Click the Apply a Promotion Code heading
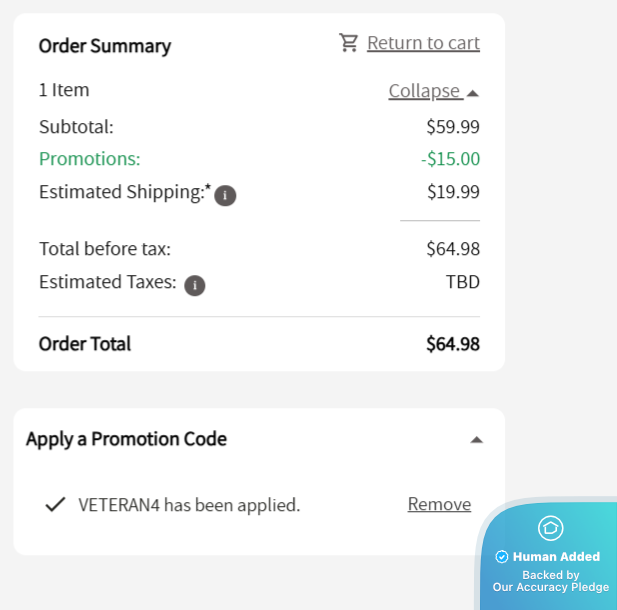This screenshot has width=617, height=610. coord(126,439)
